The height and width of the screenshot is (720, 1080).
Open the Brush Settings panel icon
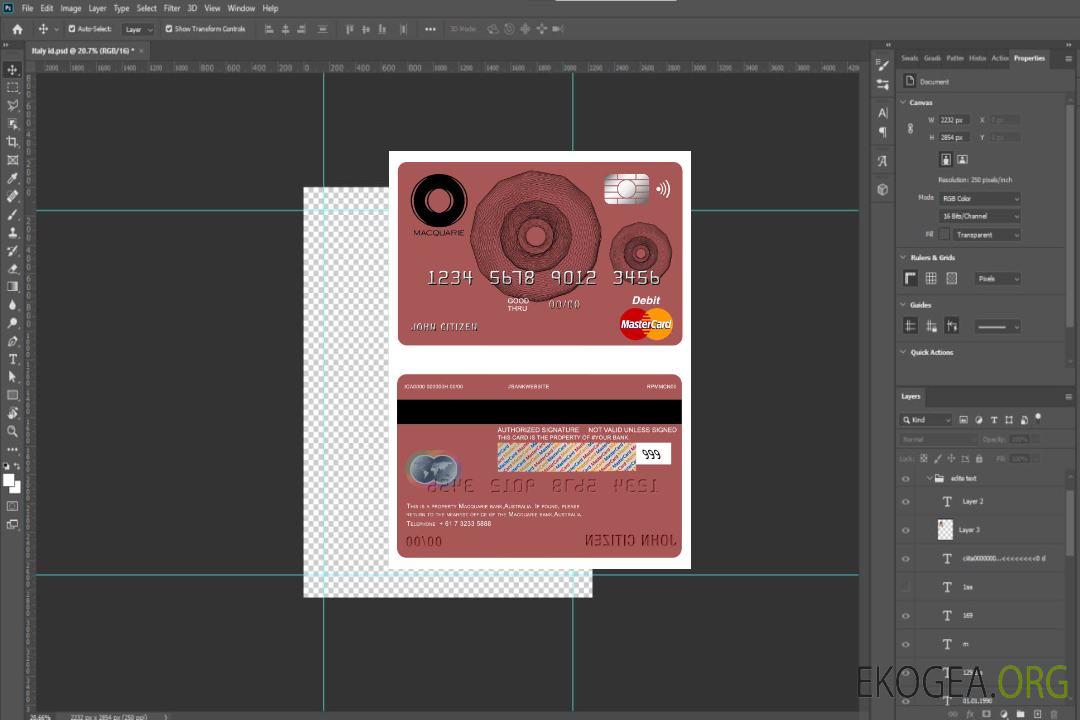[x=882, y=65]
